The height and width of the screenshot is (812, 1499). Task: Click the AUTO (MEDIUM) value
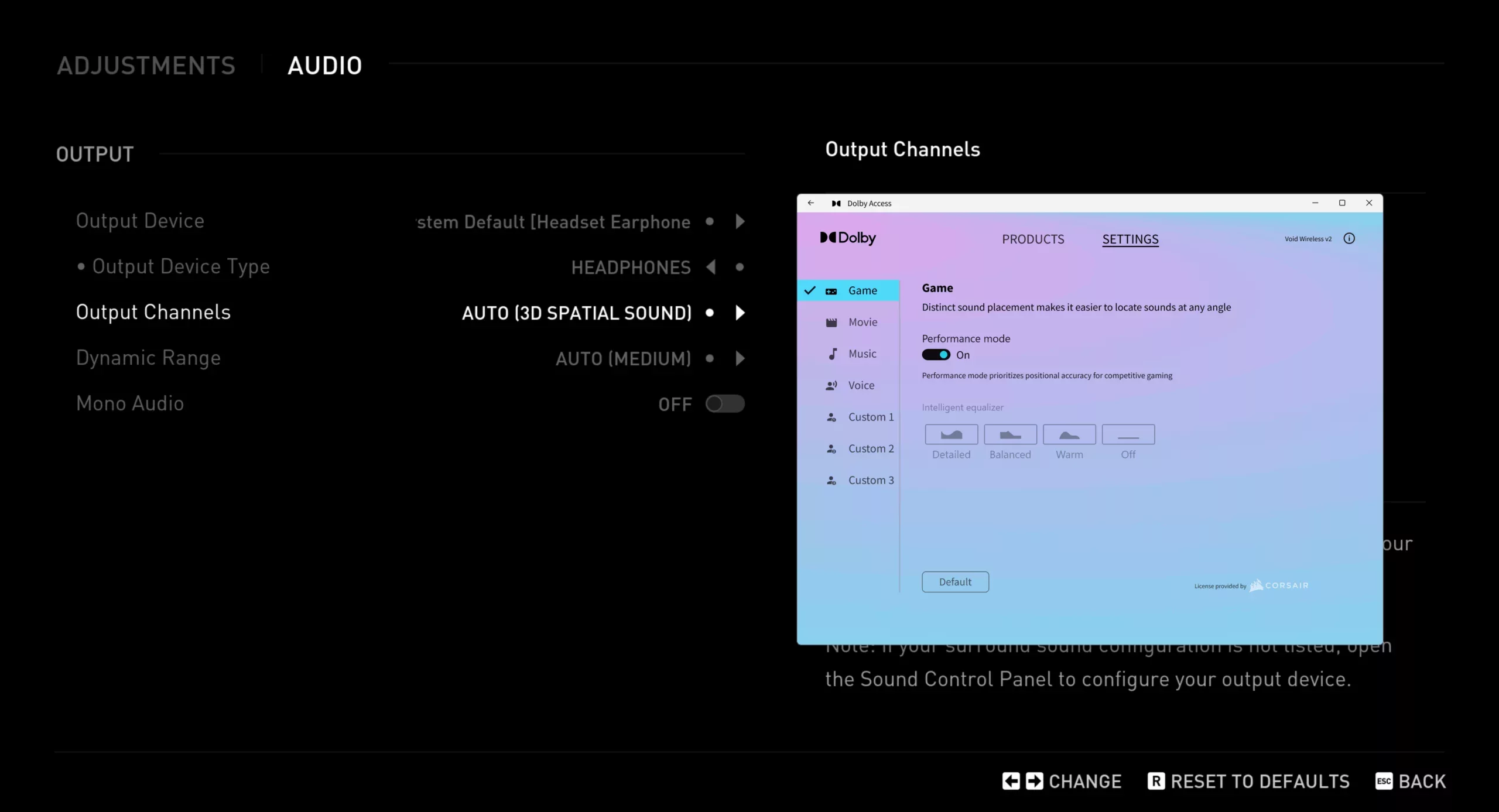pos(624,359)
